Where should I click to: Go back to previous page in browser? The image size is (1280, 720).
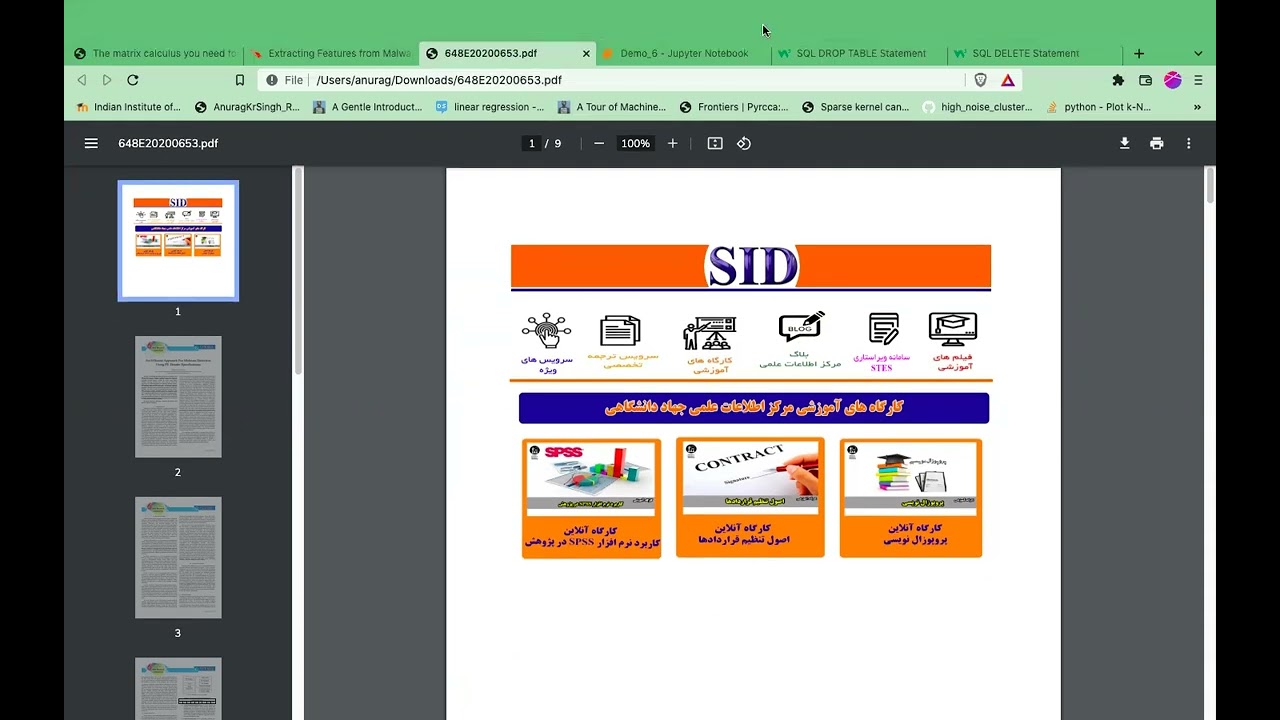[82, 80]
